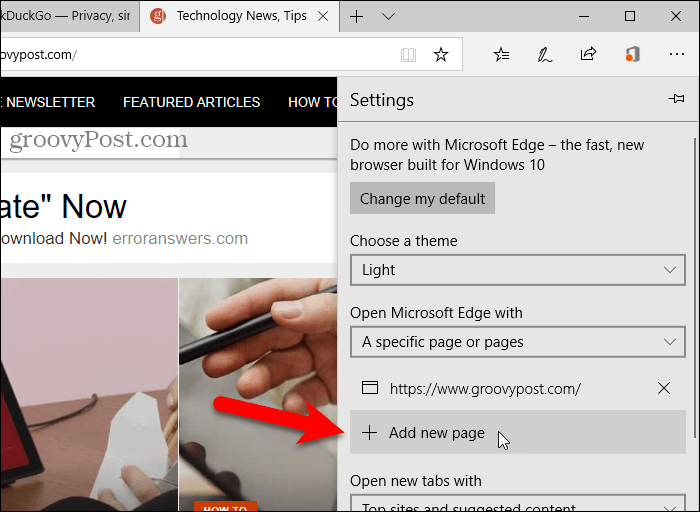Maximize the Edge window

(x=629, y=17)
